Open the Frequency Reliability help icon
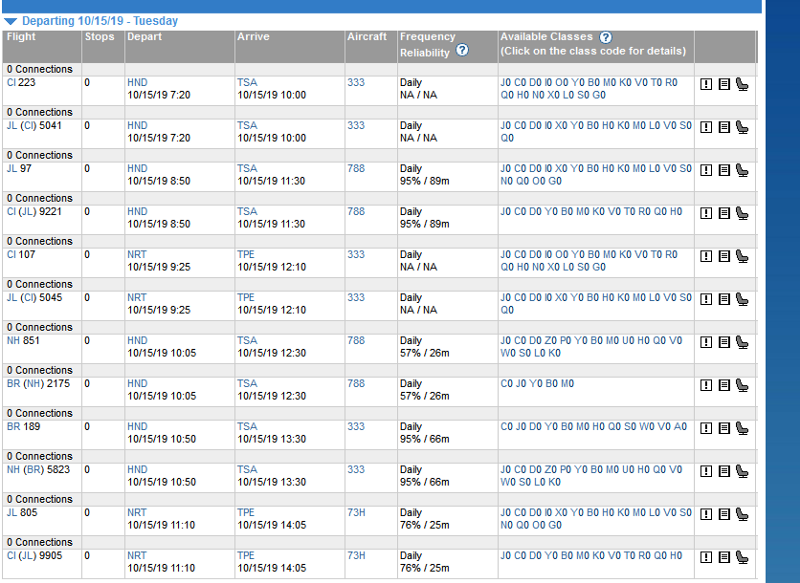The height and width of the screenshot is (583, 800). (x=462, y=50)
